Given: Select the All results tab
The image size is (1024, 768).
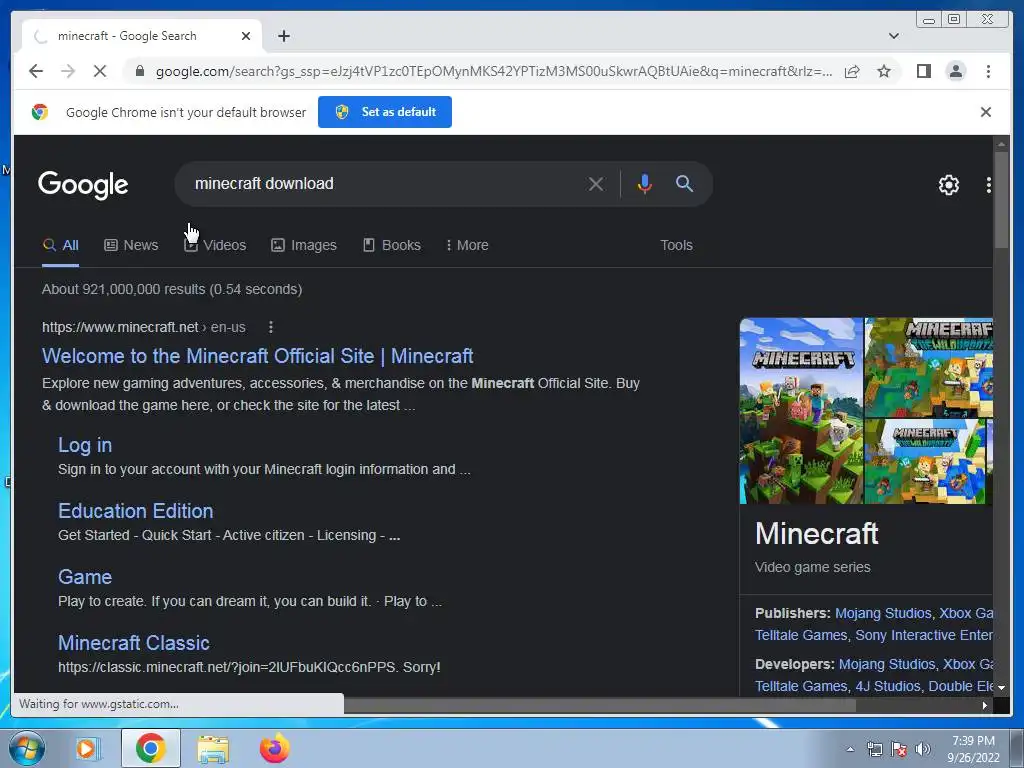Looking at the screenshot, I should (60, 246).
